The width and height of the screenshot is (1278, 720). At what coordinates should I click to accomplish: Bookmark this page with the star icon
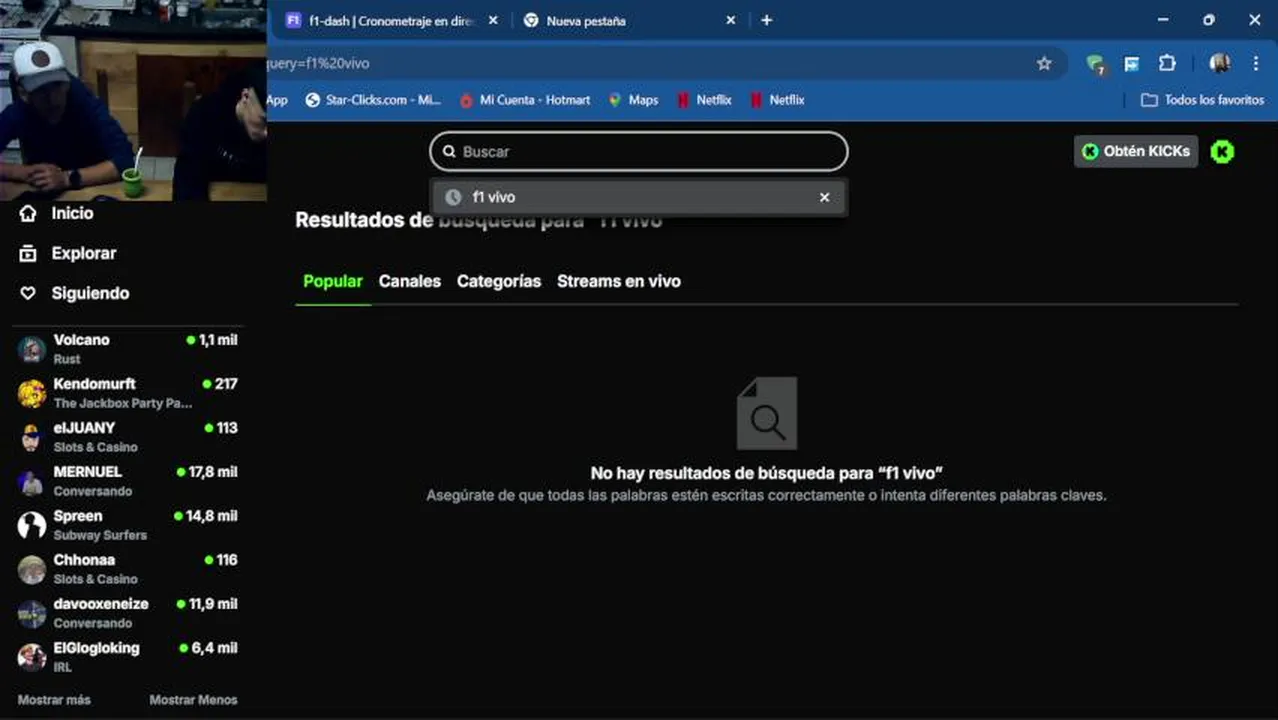1044,63
